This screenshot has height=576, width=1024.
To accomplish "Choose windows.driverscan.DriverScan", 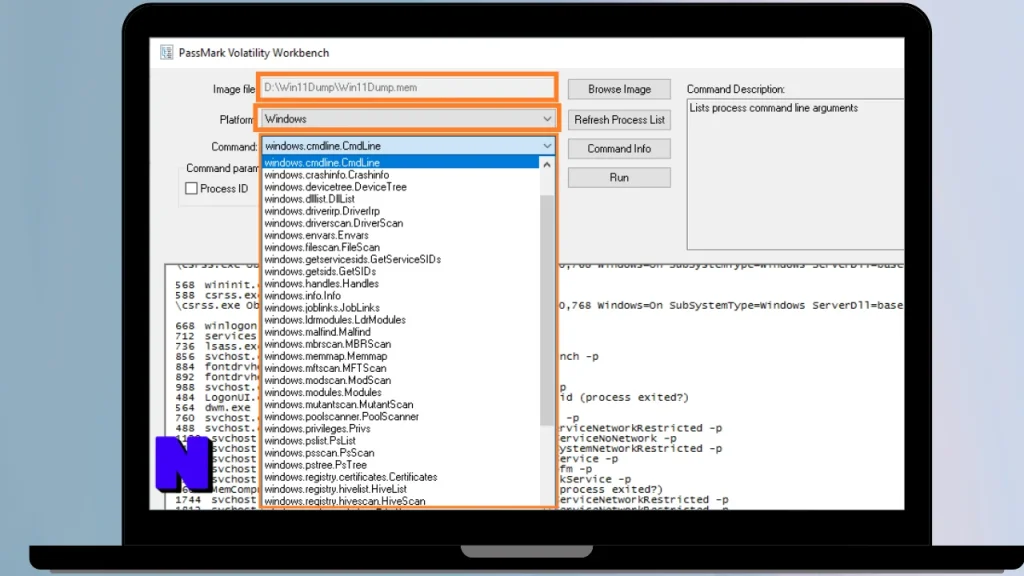I will click(401, 223).
